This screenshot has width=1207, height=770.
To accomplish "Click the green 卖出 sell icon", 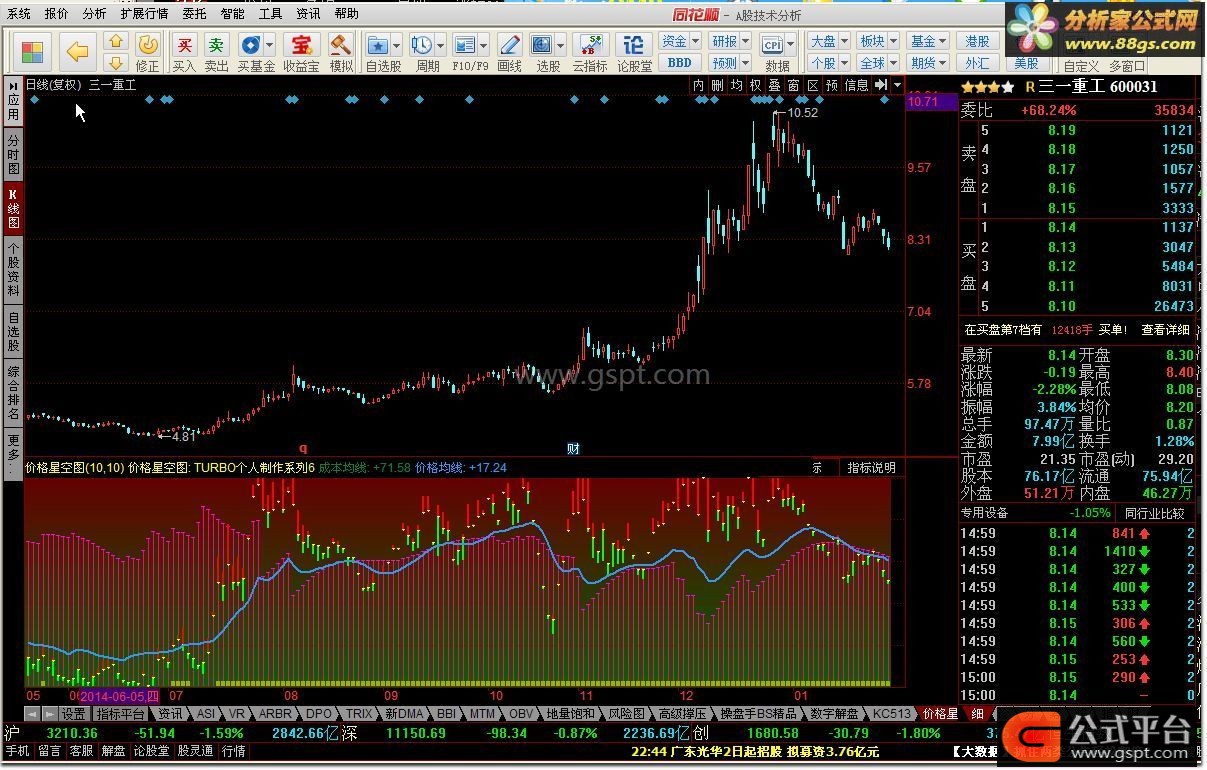I will (216, 52).
